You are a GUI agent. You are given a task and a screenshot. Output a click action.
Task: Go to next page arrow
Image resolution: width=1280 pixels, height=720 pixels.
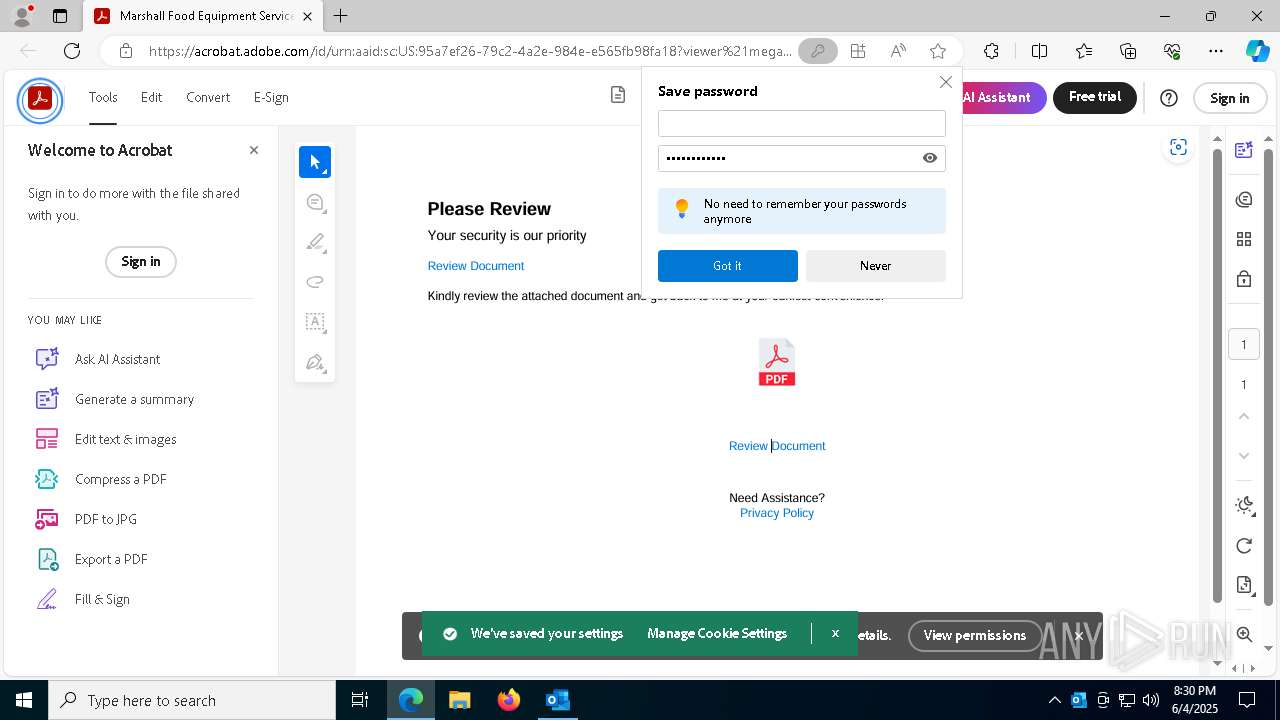click(1244, 456)
